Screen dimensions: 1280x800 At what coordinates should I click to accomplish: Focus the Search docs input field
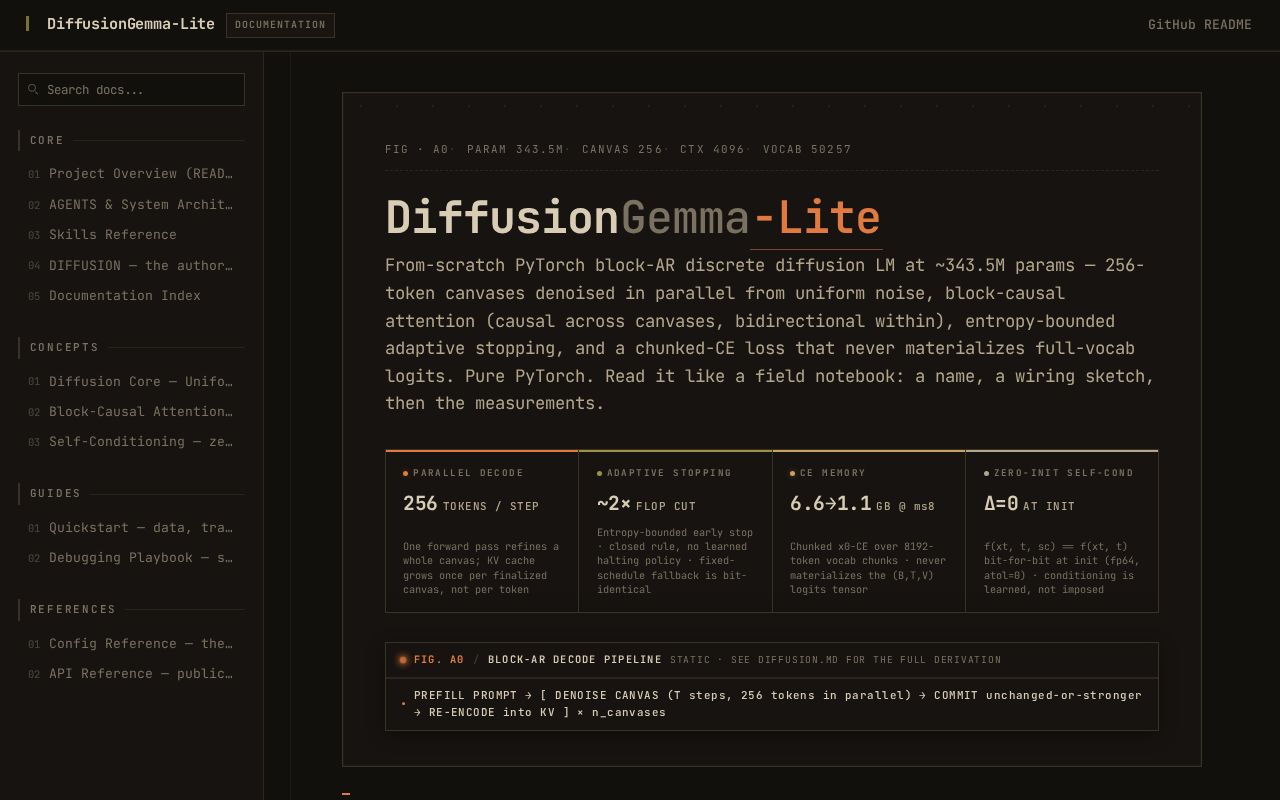pyautogui.click(x=131, y=89)
